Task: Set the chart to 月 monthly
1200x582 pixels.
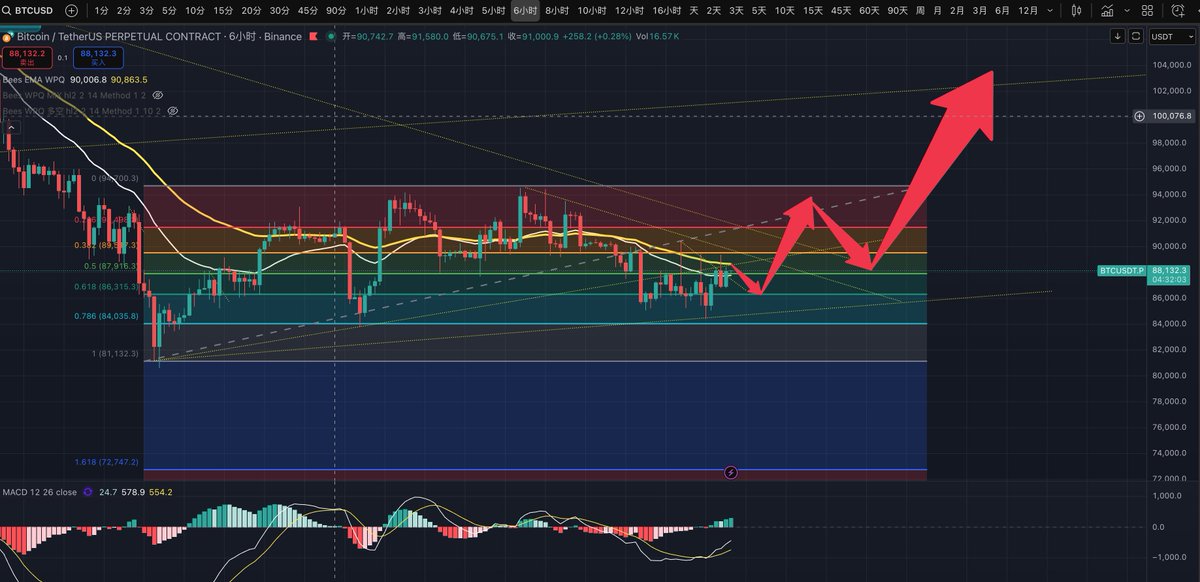Action: [x=937, y=11]
